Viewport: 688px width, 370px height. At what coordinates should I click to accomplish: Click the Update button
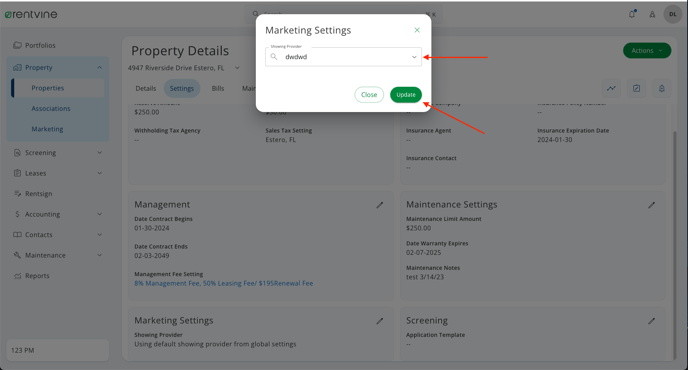click(406, 95)
